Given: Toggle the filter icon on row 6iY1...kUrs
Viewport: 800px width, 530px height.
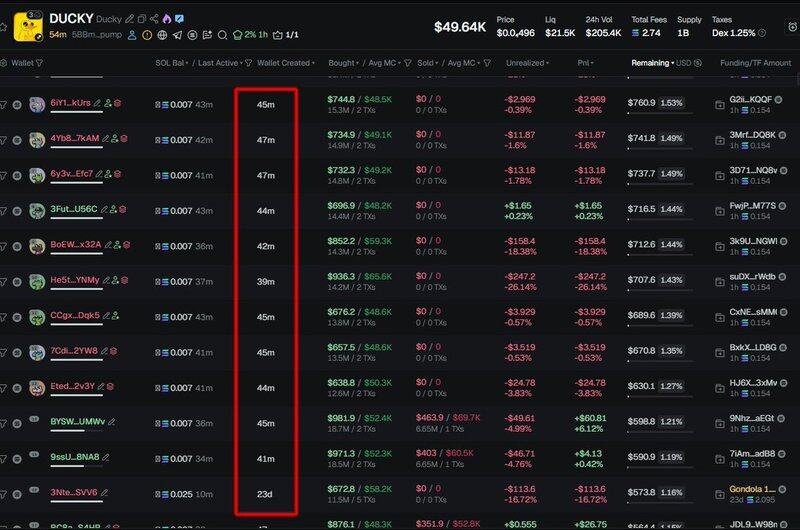Looking at the screenshot, I should pyautogui.click(x=3, y=103).
